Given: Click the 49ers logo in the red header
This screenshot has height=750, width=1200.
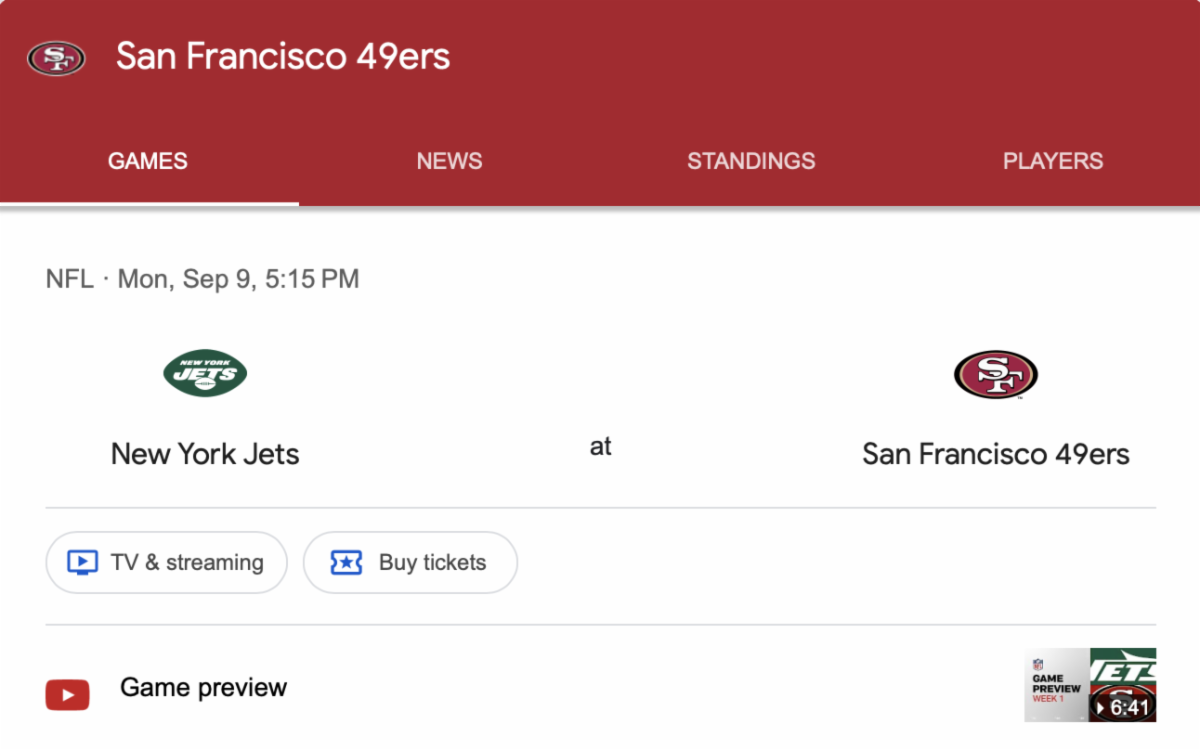Looking at the screenshot, I should click(56, 57).
